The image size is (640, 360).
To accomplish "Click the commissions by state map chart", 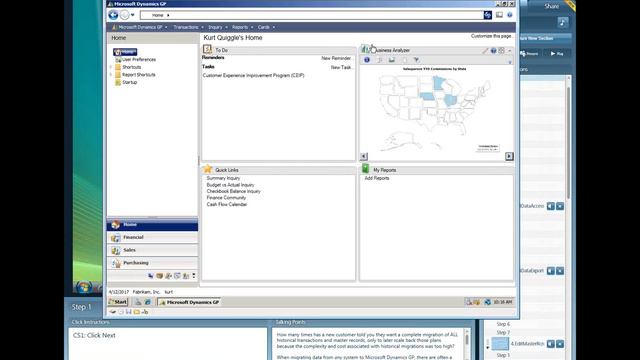I will (434, 110).
